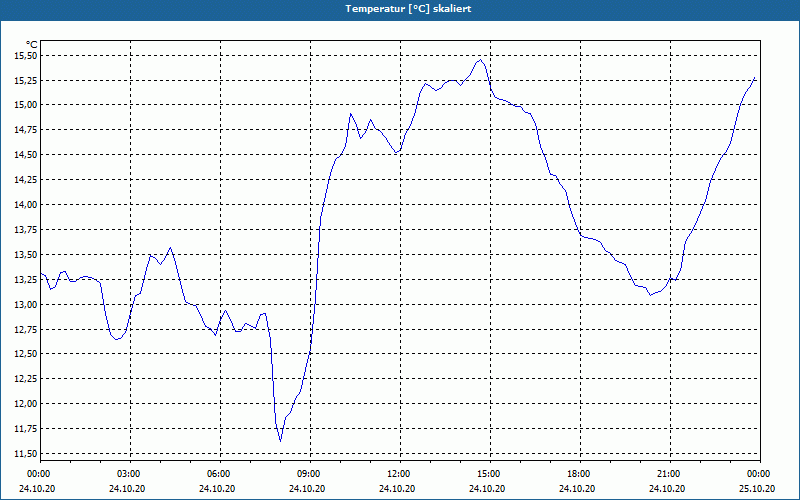
Task: Select the 24.10.20 date under 09:00
Action: coord(307,488)
